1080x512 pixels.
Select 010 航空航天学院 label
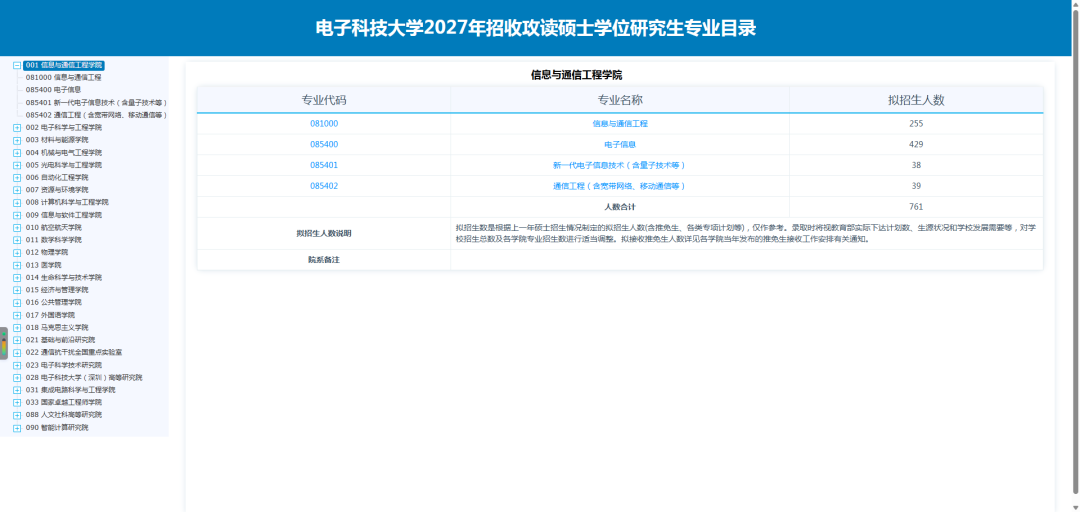coord(53,227)
